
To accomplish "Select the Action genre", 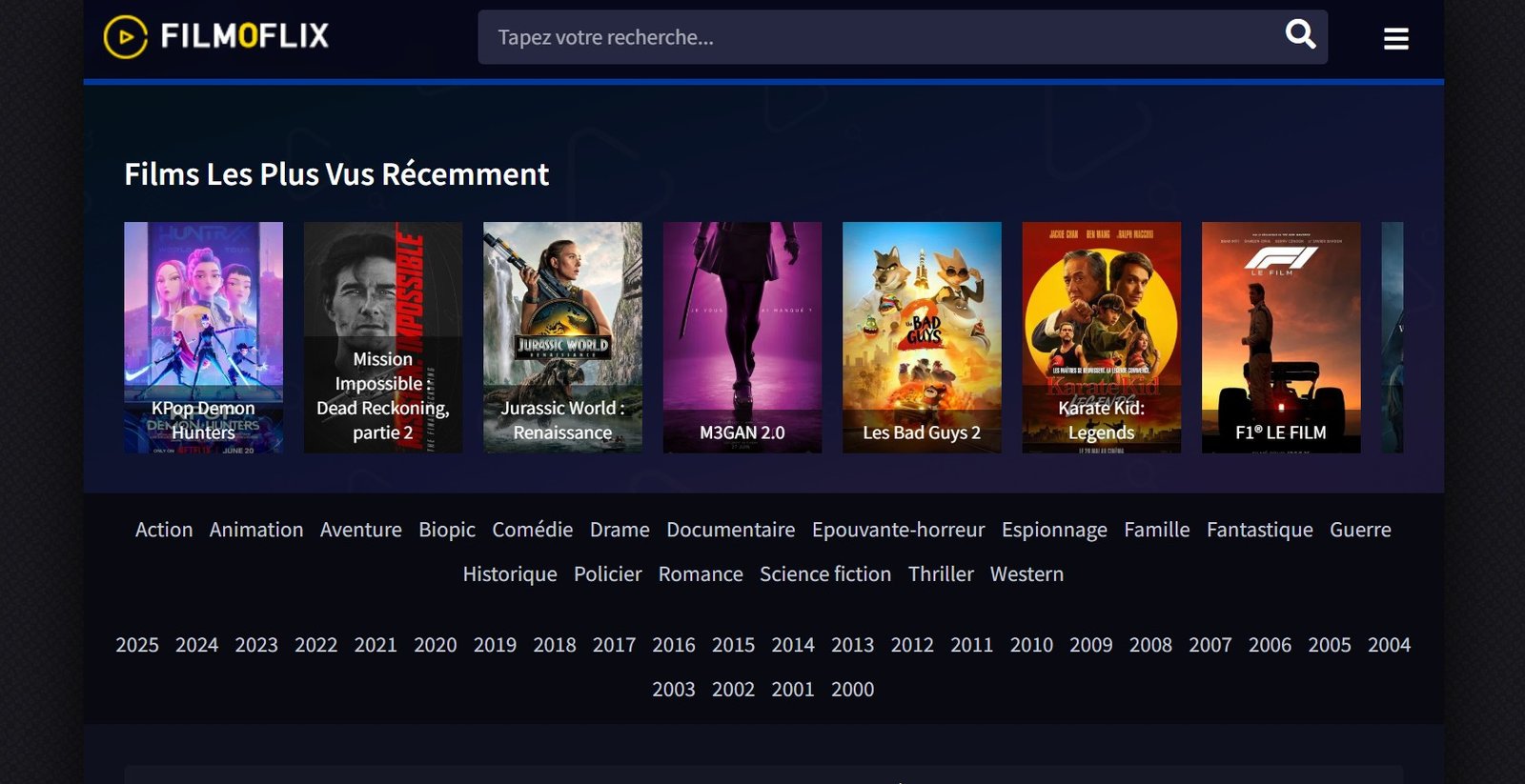I will [164, 530].
